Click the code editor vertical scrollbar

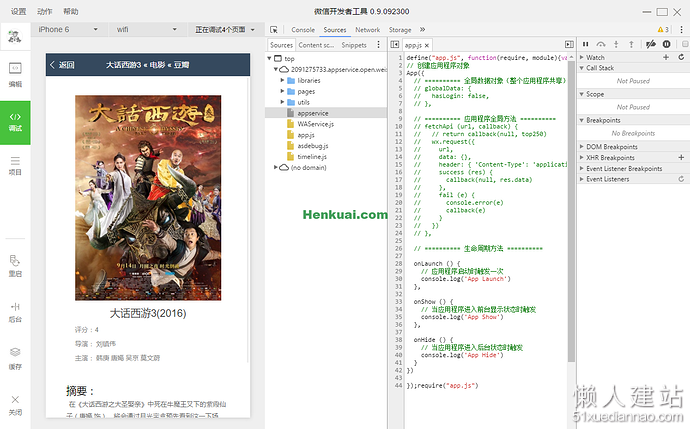tap(571, 210)
